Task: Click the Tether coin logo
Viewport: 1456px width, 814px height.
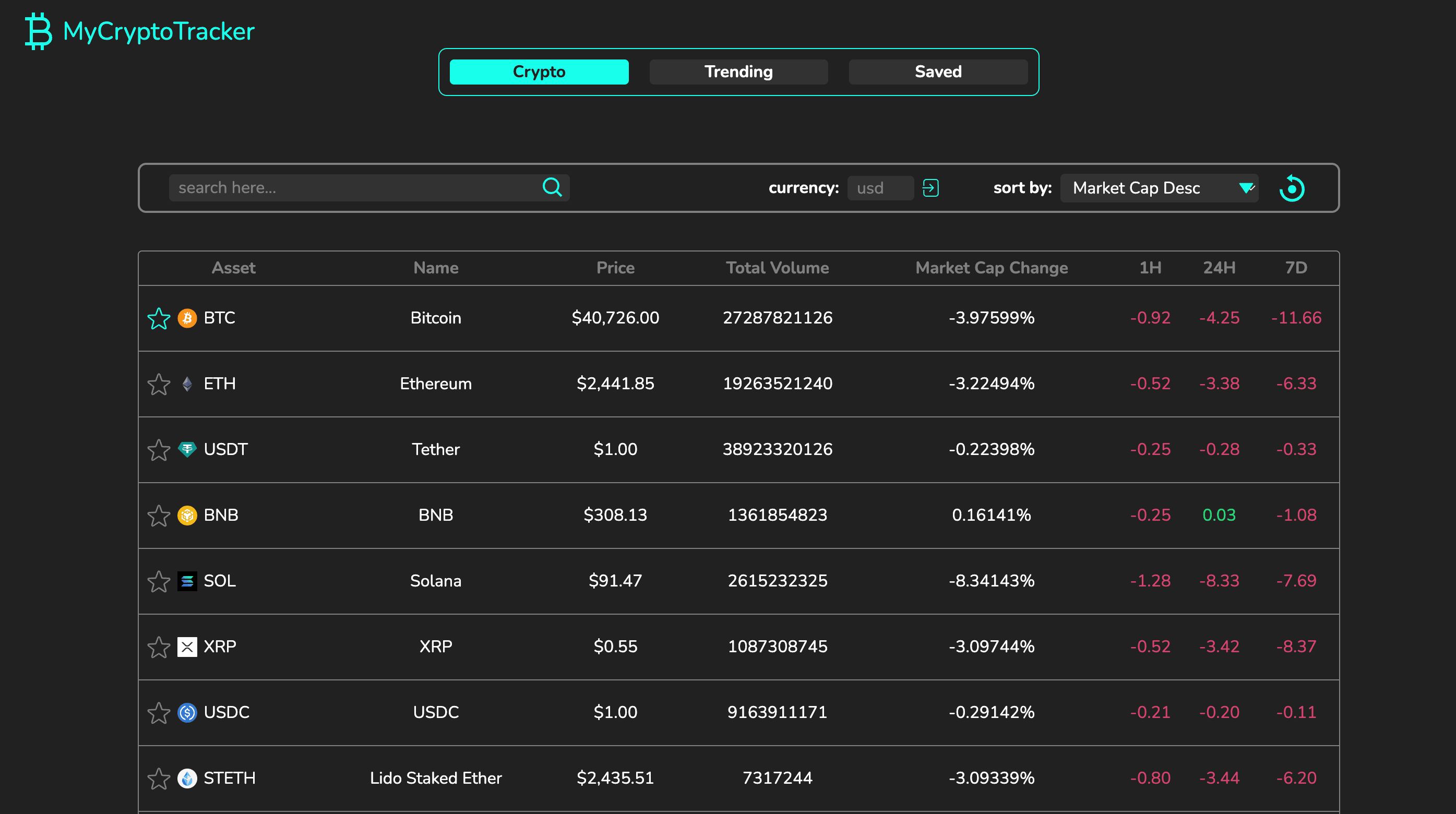Action: 187,449
